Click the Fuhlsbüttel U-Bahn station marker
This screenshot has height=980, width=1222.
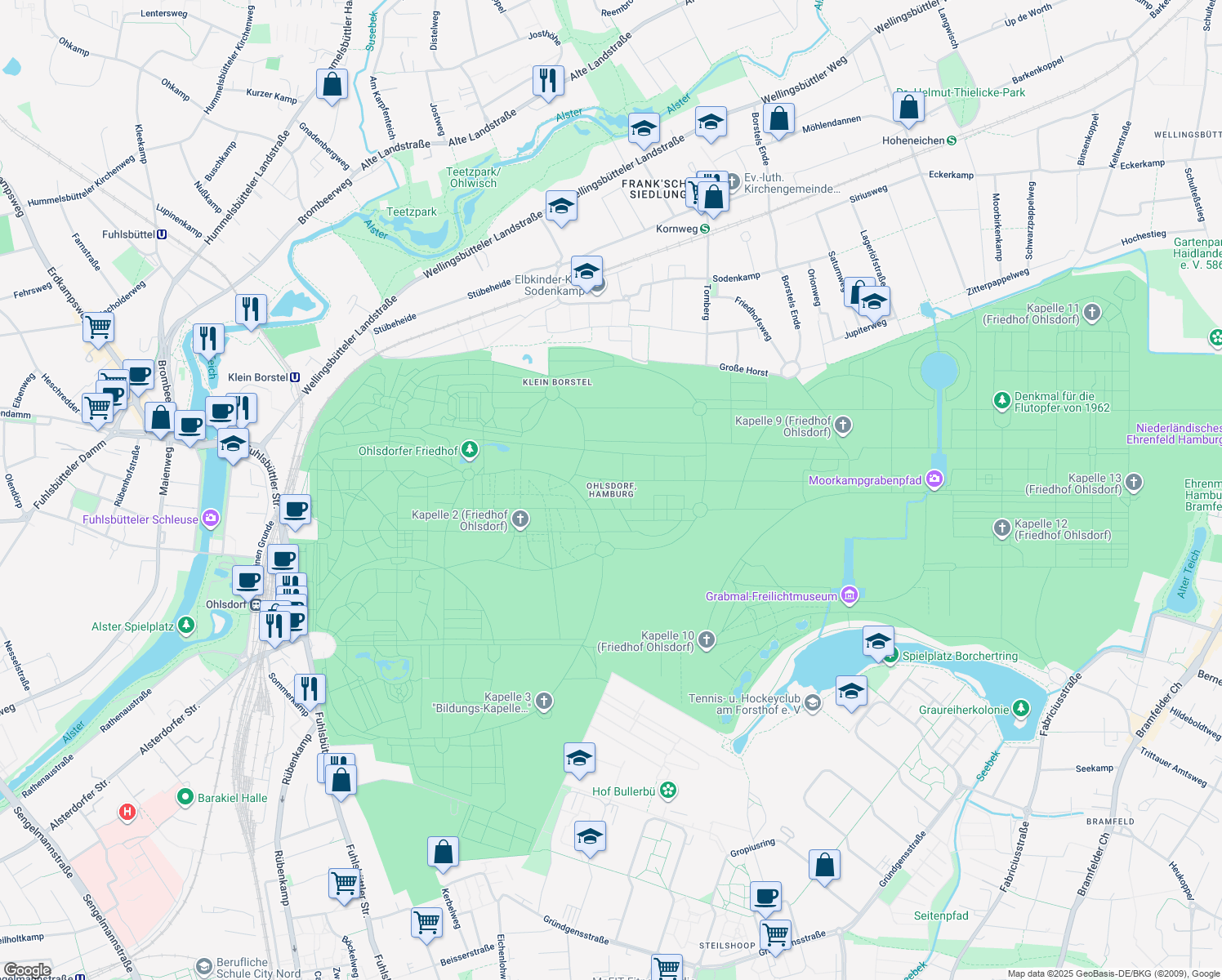click(160, 234)
